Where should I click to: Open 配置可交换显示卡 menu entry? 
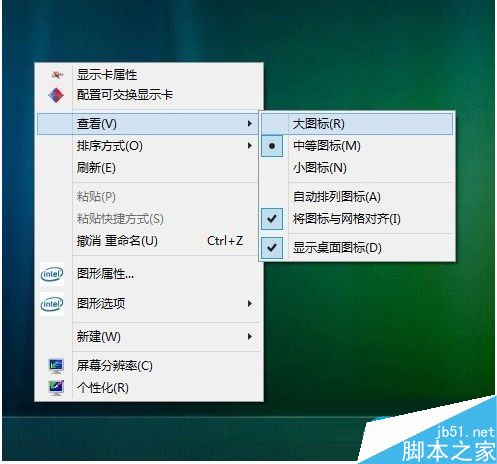[x=149, y=95]
